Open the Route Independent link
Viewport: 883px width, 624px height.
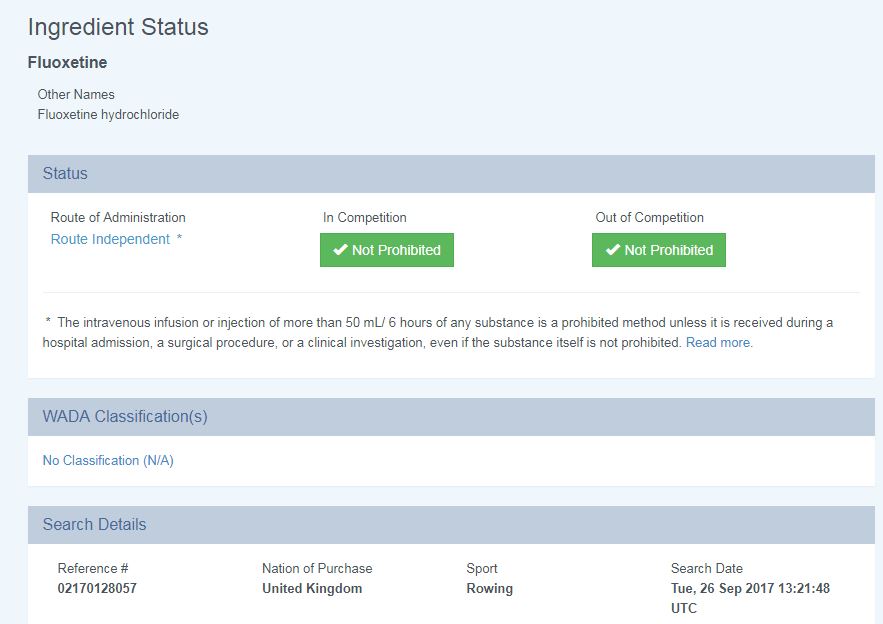pos(110,239)
